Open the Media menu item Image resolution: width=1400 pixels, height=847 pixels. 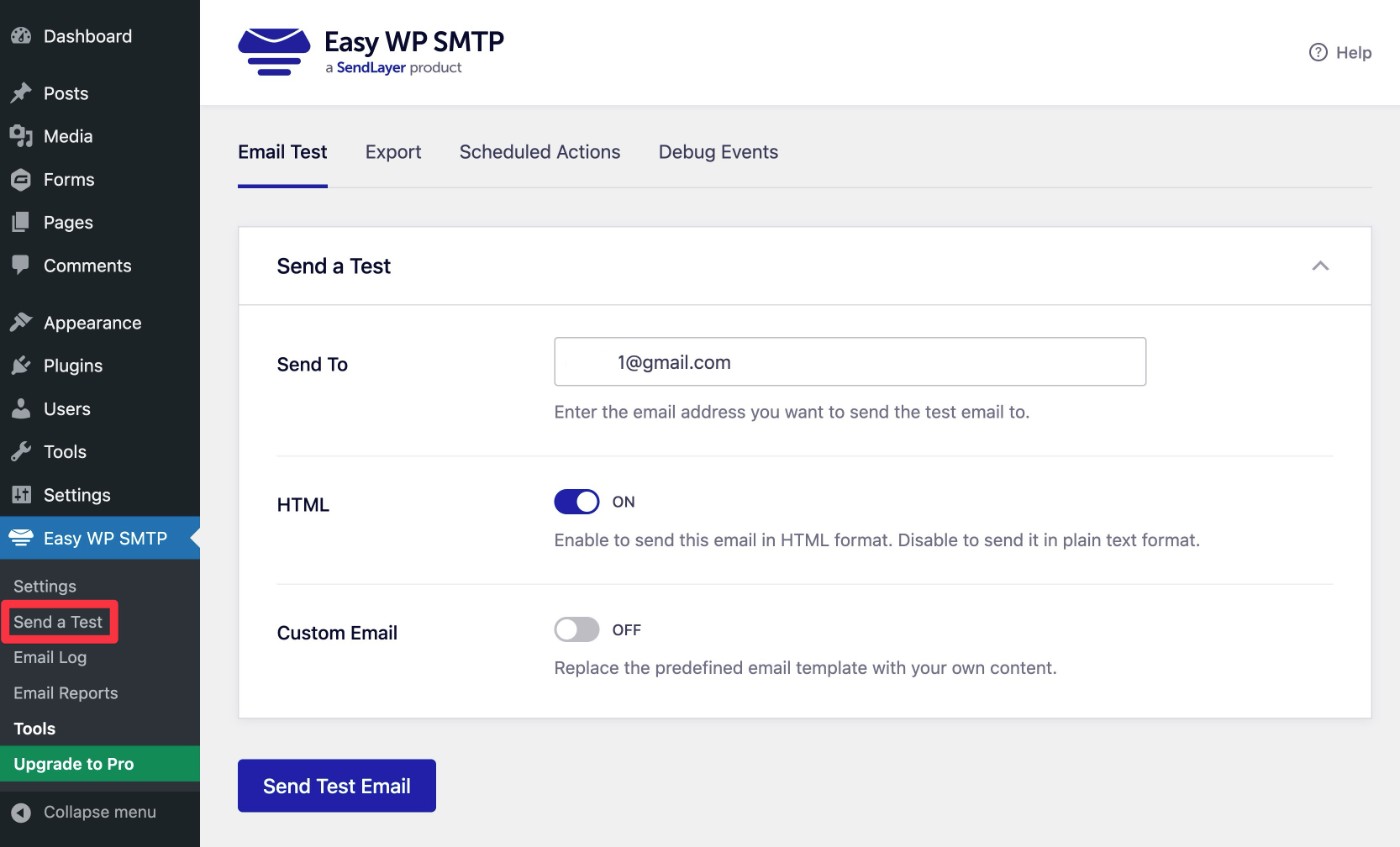100,136
